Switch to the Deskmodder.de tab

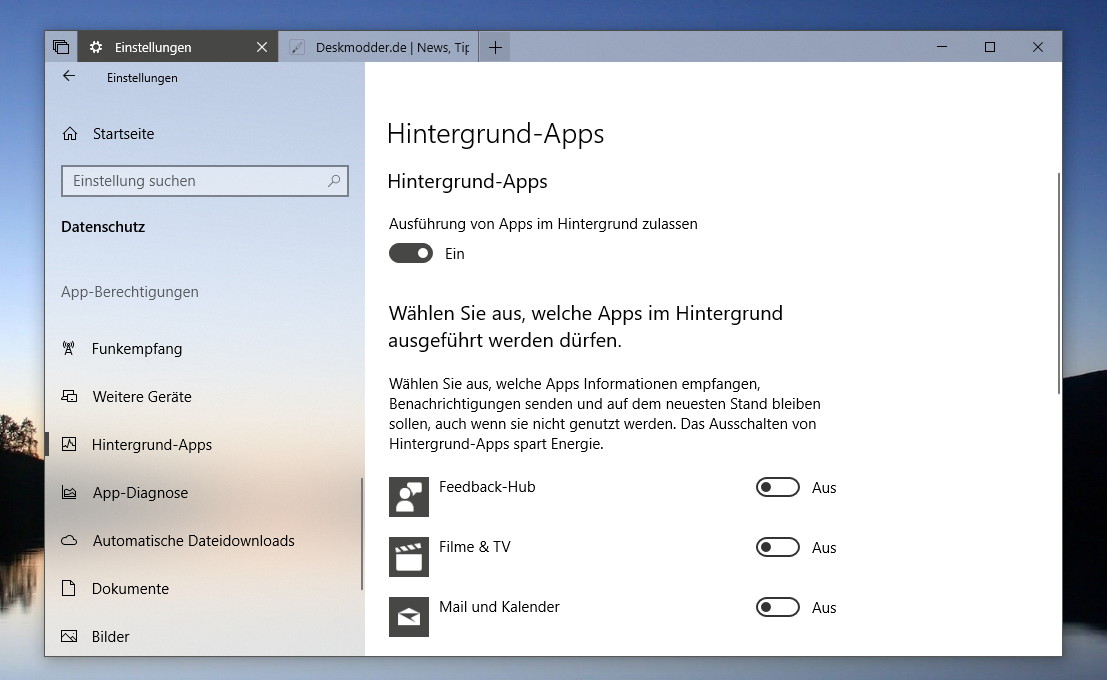(379, 47)
